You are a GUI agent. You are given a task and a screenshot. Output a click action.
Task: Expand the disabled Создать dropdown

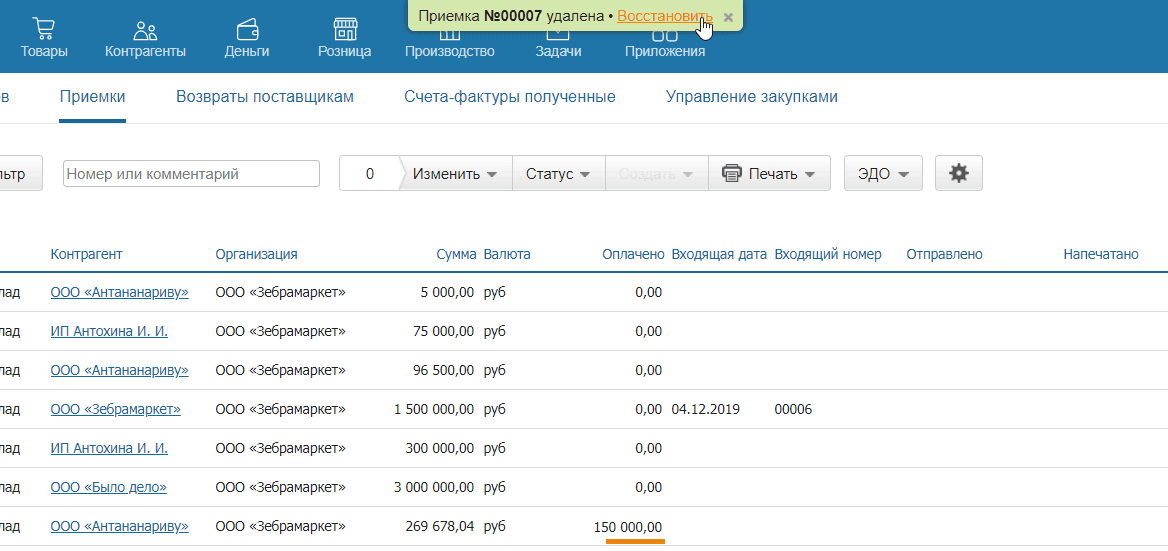[656, 173]
